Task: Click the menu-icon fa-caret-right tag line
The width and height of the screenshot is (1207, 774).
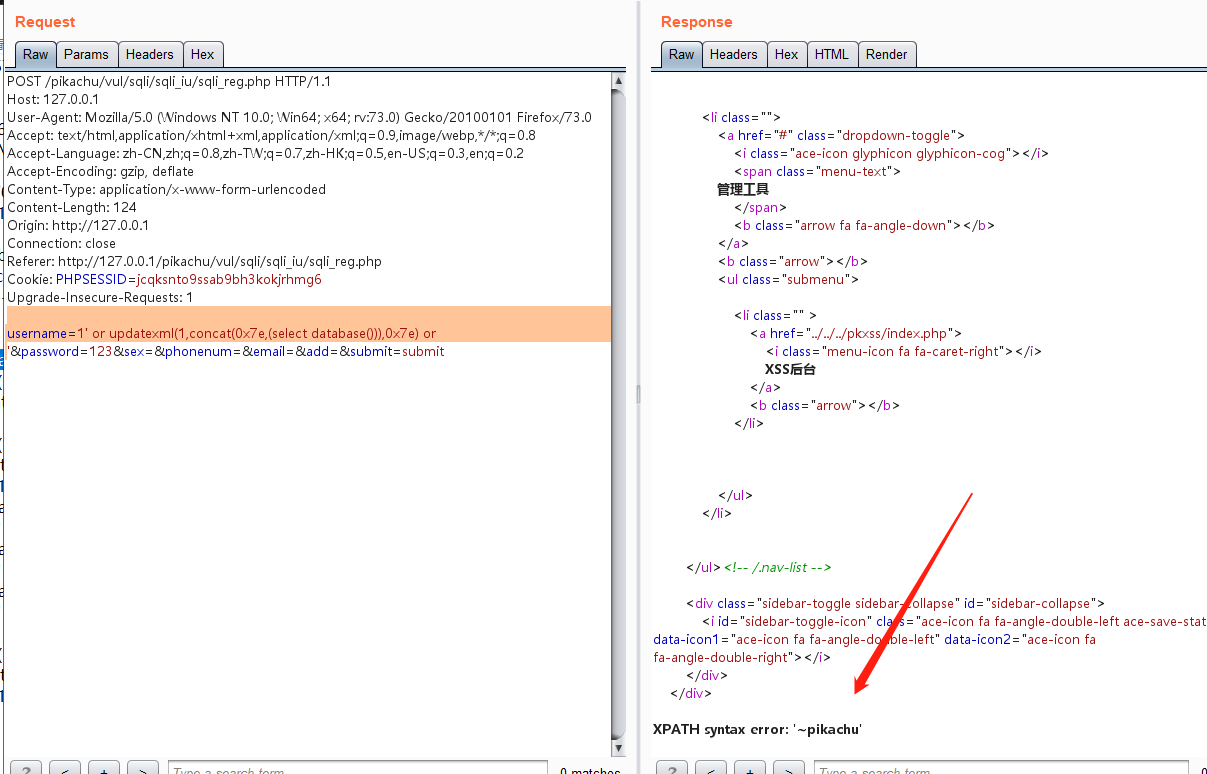Action: 904,351
